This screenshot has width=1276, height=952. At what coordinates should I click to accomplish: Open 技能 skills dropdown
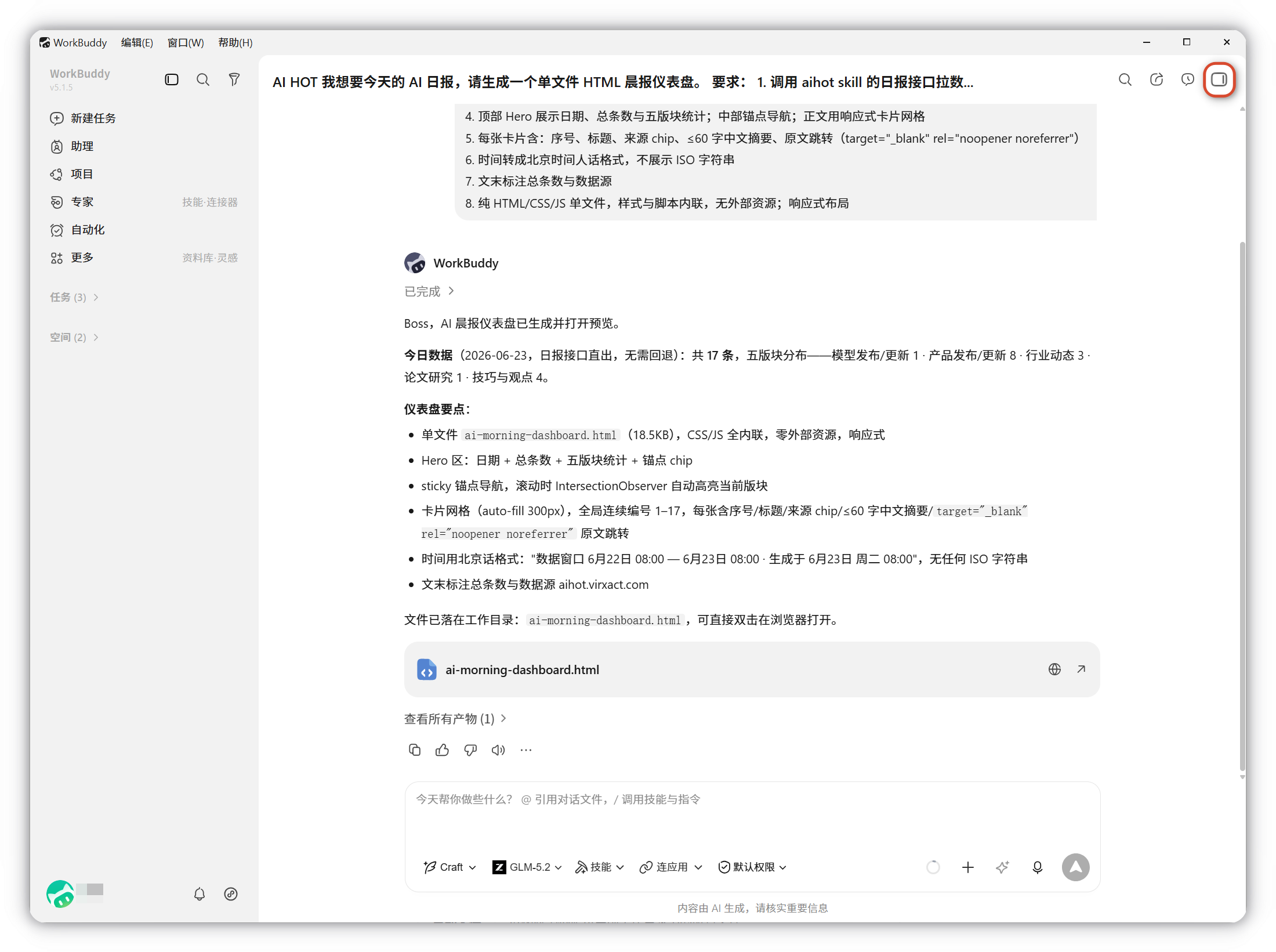[x=600, y=867]
